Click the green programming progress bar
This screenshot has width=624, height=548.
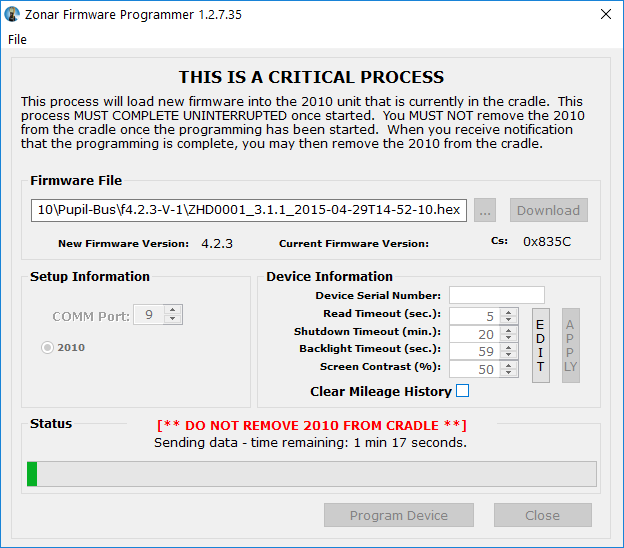pos(312,474)
